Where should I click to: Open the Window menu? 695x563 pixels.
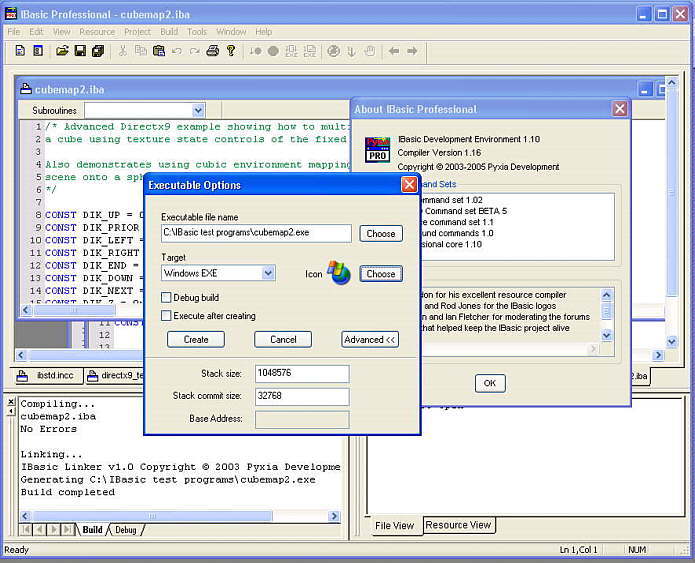231,31
